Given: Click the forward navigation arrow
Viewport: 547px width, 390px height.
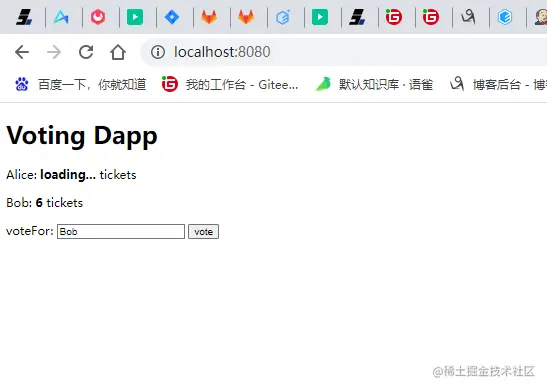Looking at the screenshot, I should coord(54,52).
